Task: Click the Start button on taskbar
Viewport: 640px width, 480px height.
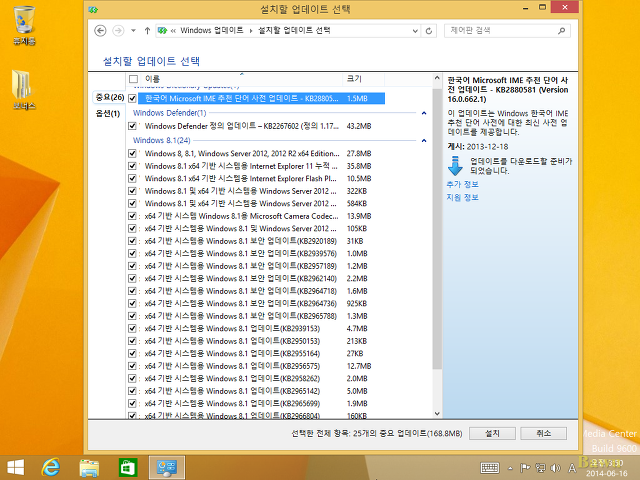Action: click(x=16, y=467)
